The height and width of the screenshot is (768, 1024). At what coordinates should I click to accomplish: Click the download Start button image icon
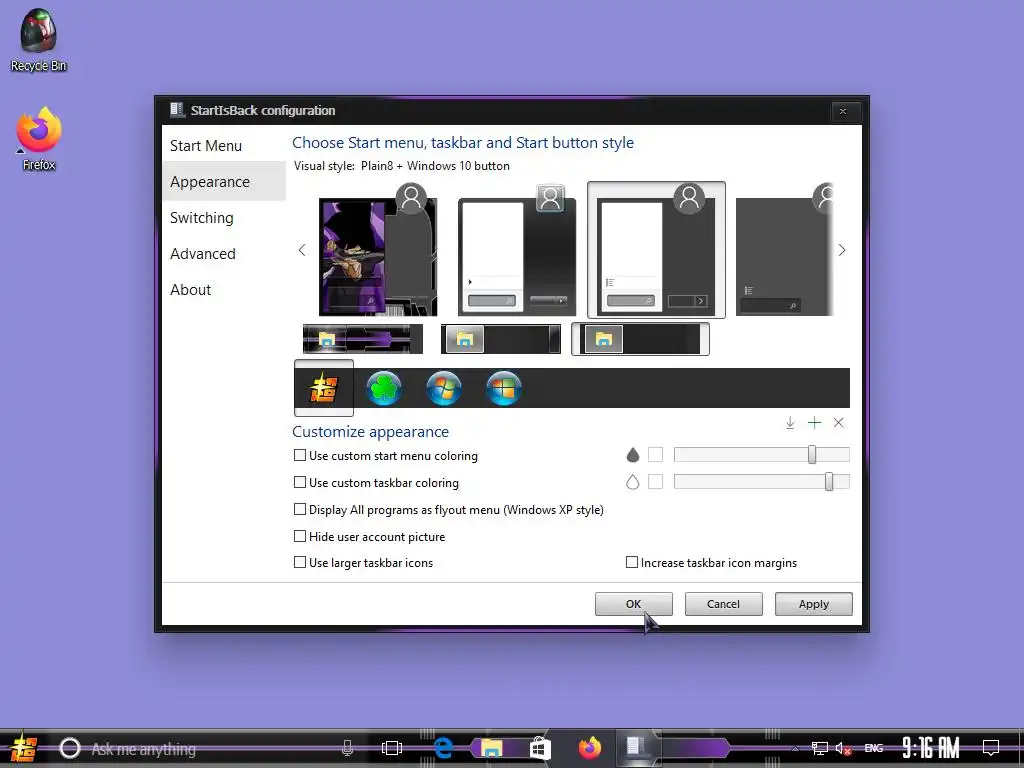coord(790,423)
